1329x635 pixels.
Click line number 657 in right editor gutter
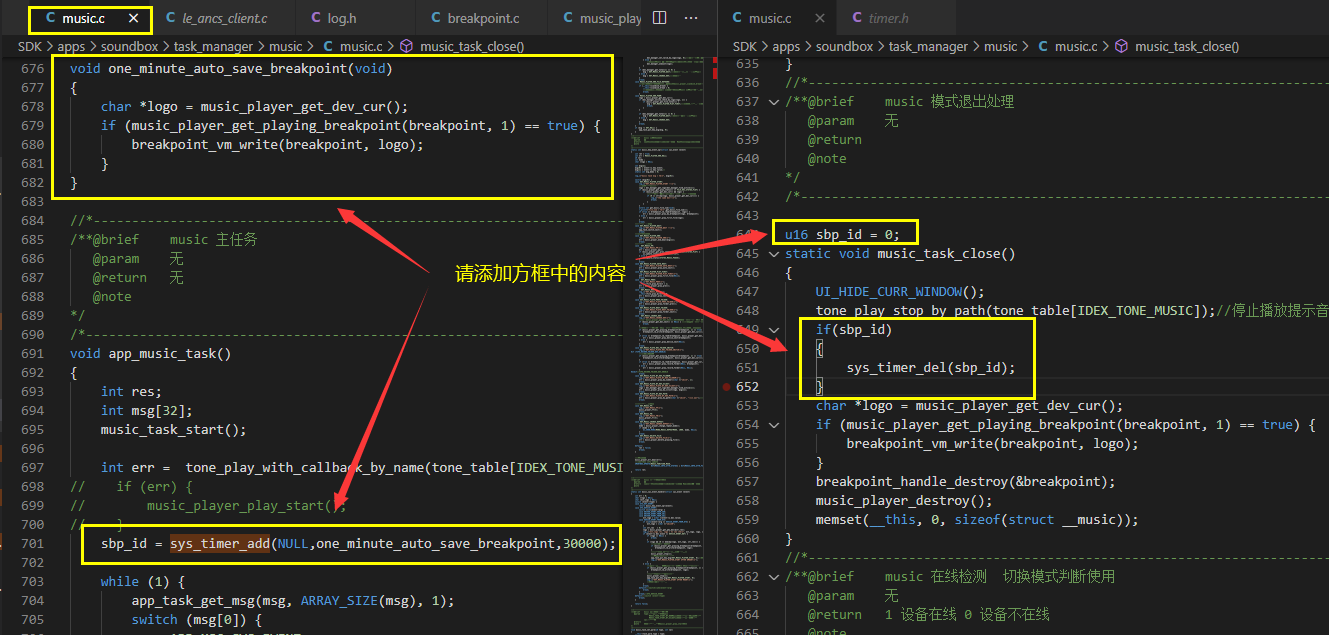point(747,481)
